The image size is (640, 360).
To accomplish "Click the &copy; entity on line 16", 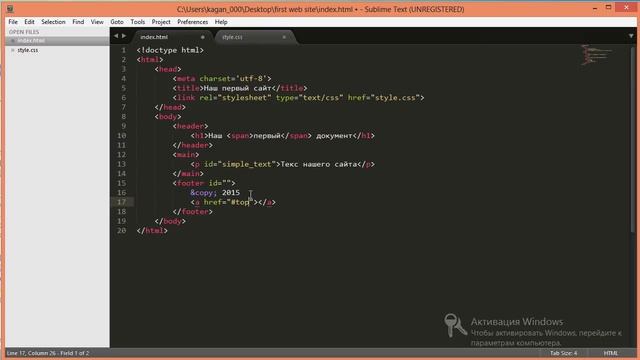I will tap(203, 193).
